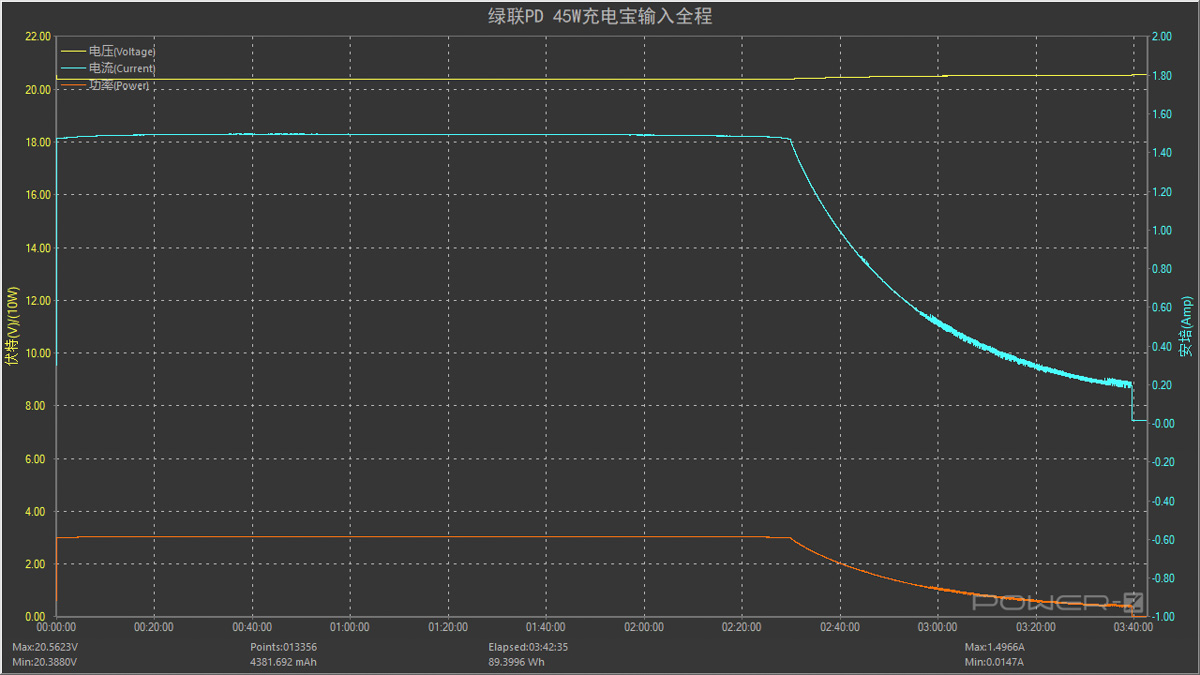This screenshot has width=1200, height=675.
Task: Click the Points:013356 counter
Action: 283,647
